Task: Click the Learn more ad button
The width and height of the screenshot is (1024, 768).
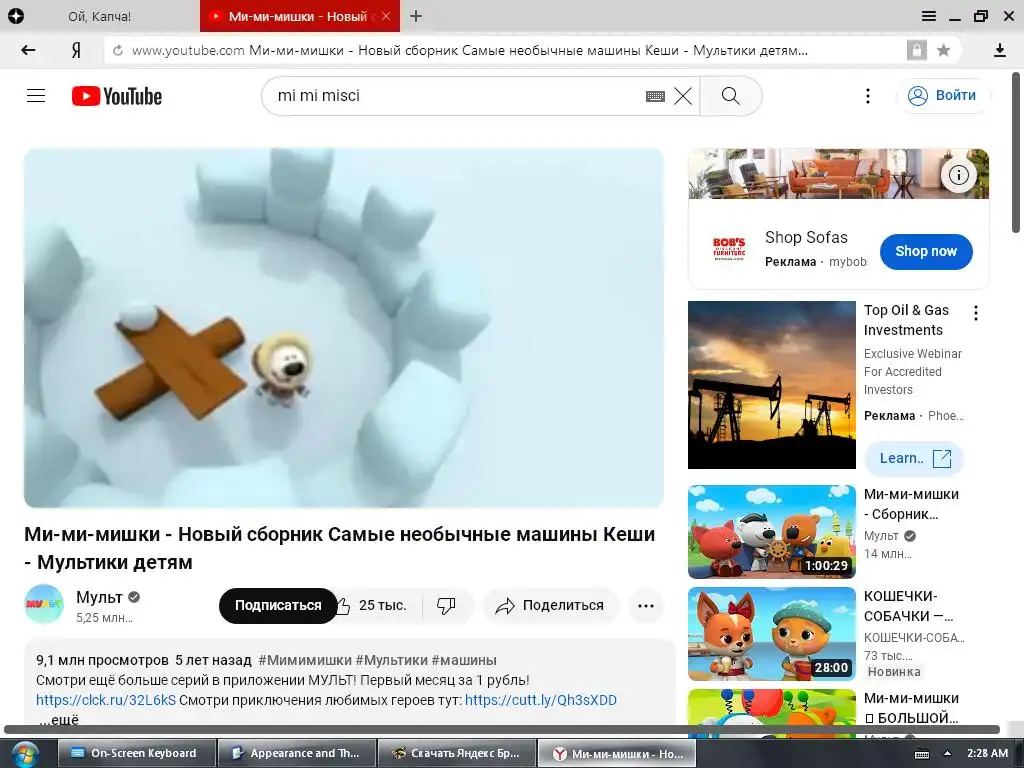Action: tap(914, 458)
